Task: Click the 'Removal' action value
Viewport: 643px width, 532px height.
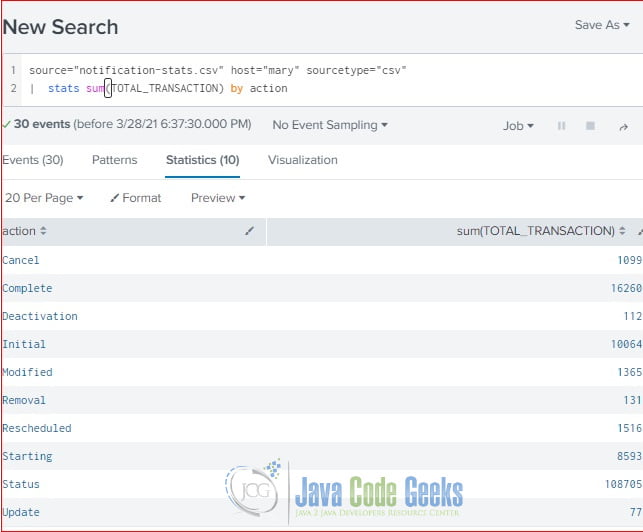Action: click(24, 400)
